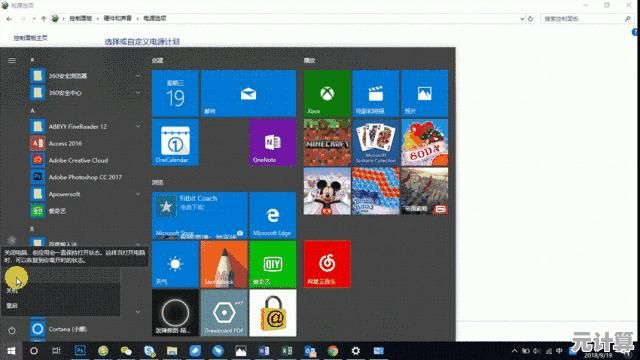This screenshot has height=360, width=640.
Task: Open address bar history dropdown
Action: (522, 19)
